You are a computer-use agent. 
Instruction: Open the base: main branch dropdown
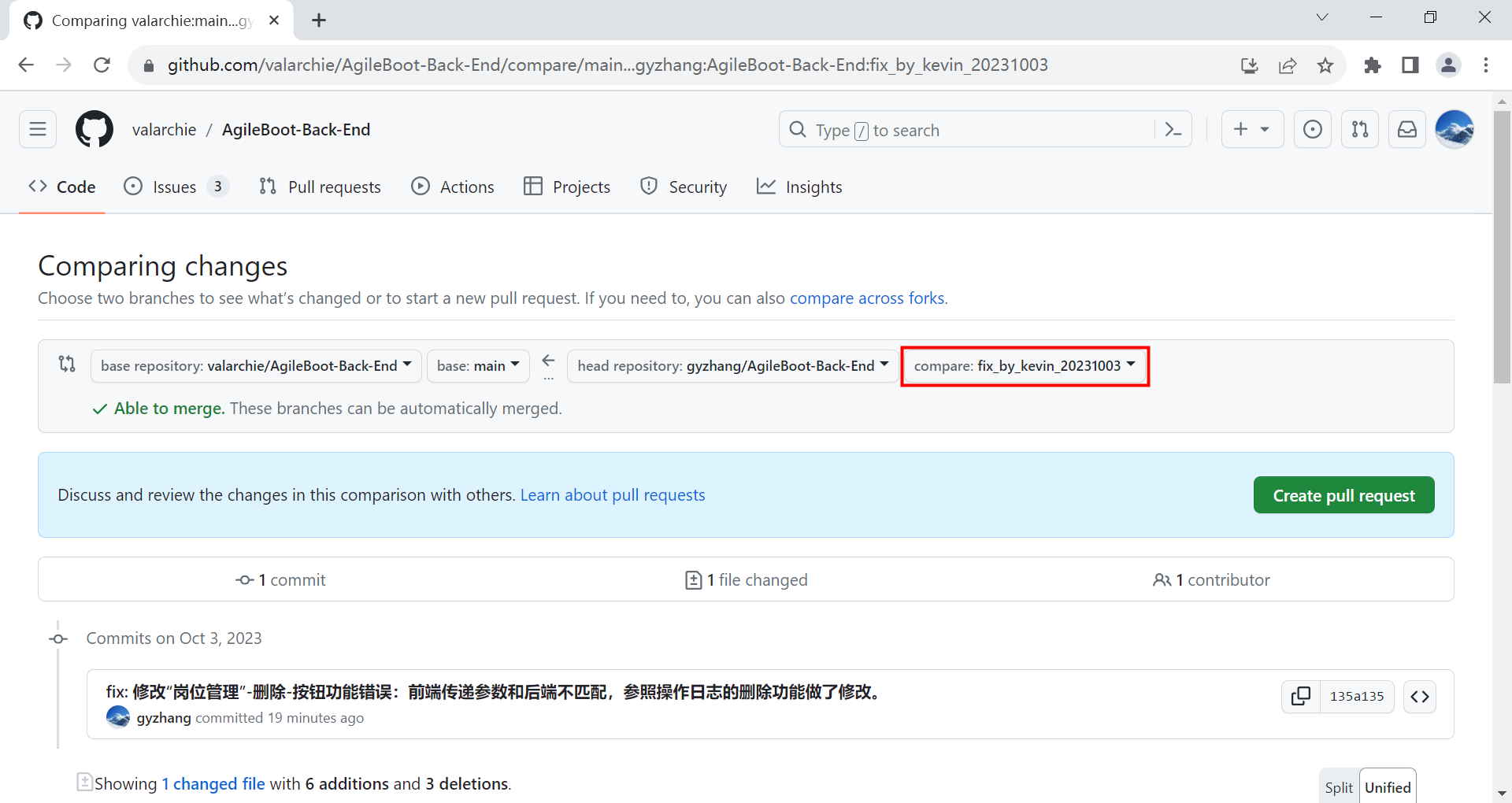(x=478, y=366)
